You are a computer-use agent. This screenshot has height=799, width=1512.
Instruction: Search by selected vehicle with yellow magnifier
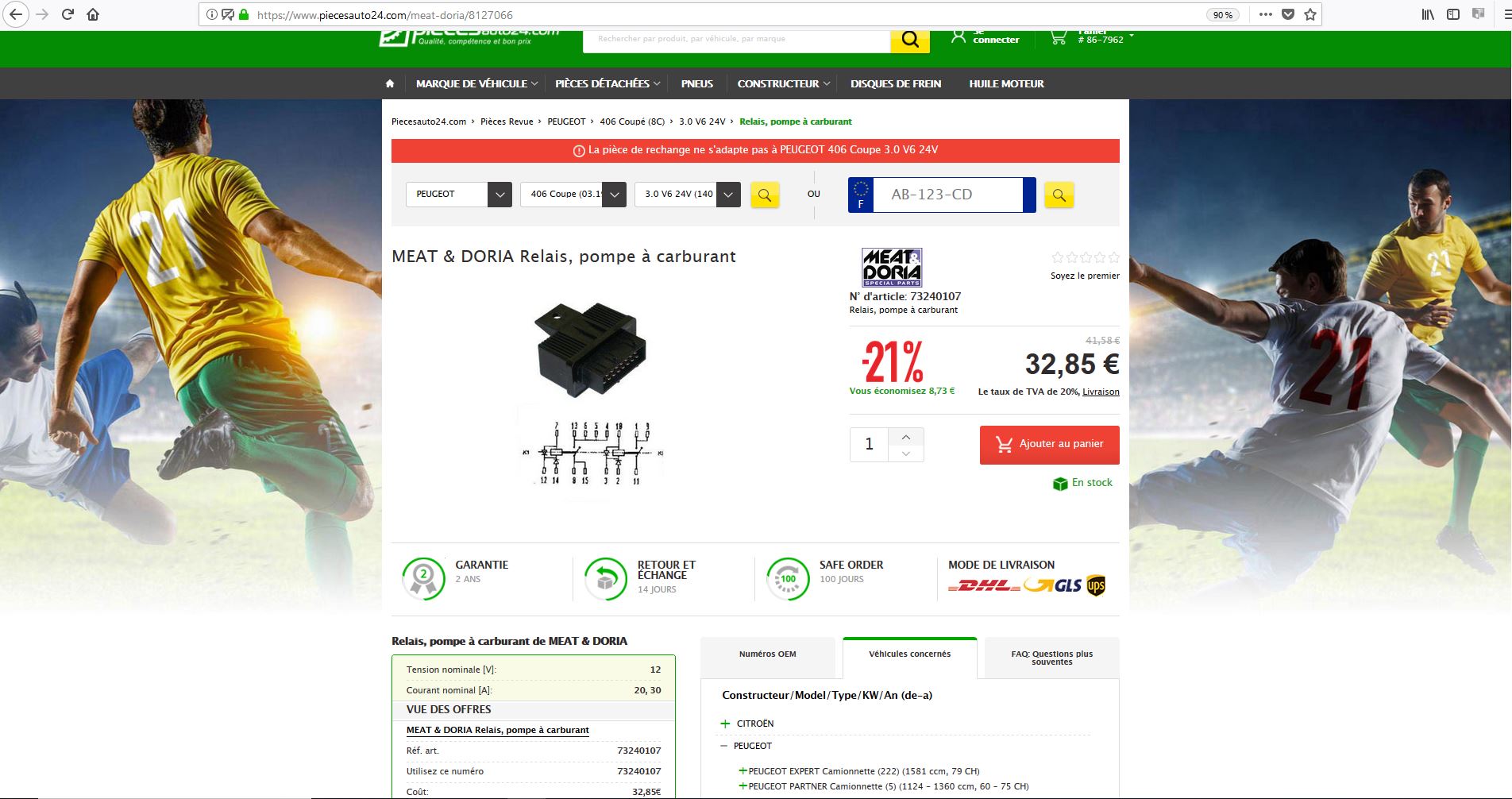765,195
